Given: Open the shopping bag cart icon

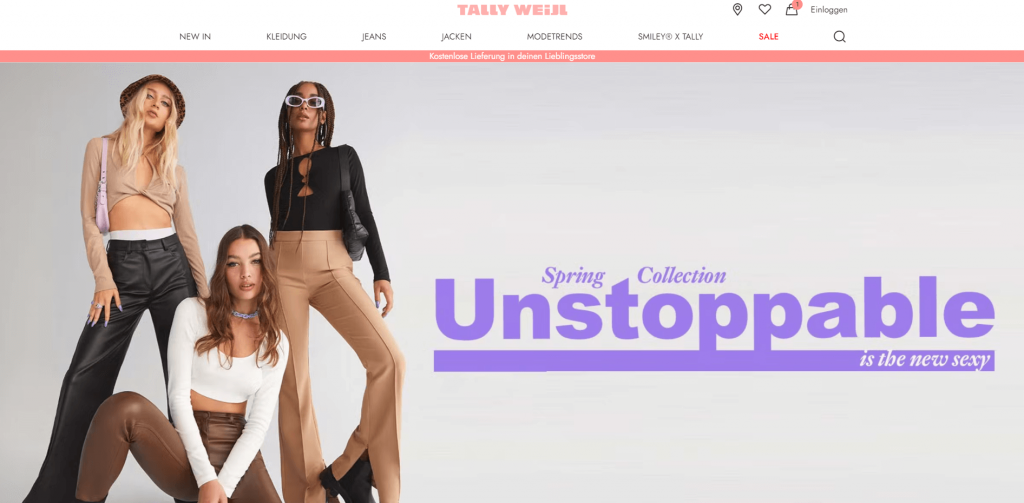Looking at the screenshot, I should pos(792,10).
